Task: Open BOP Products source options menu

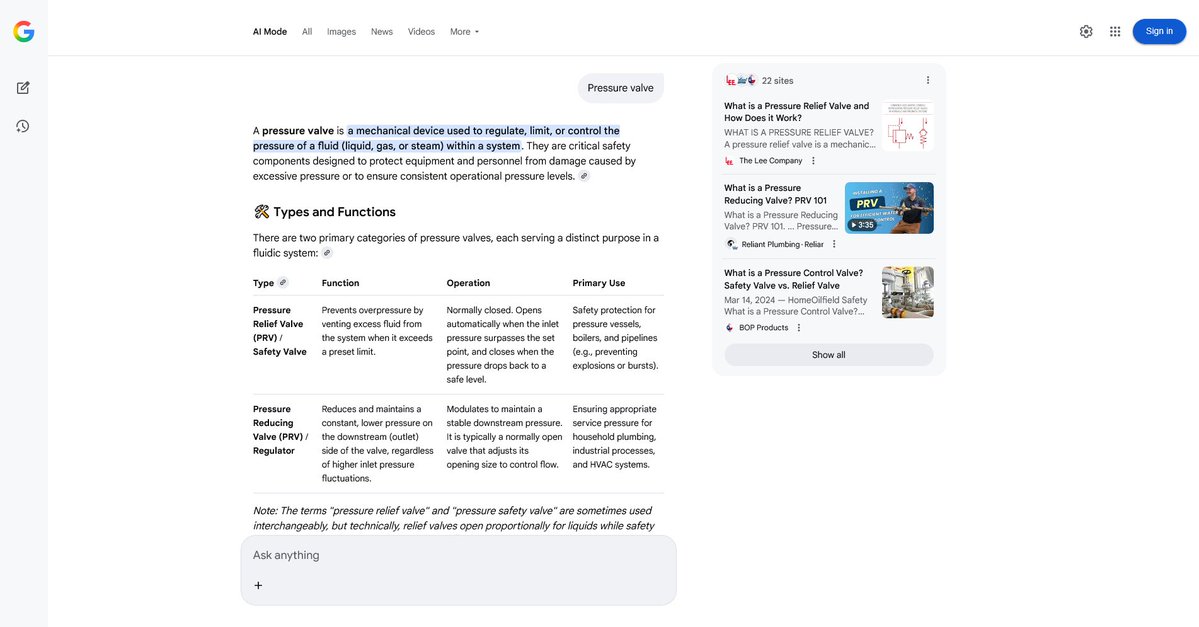Action: click(799, 327)
